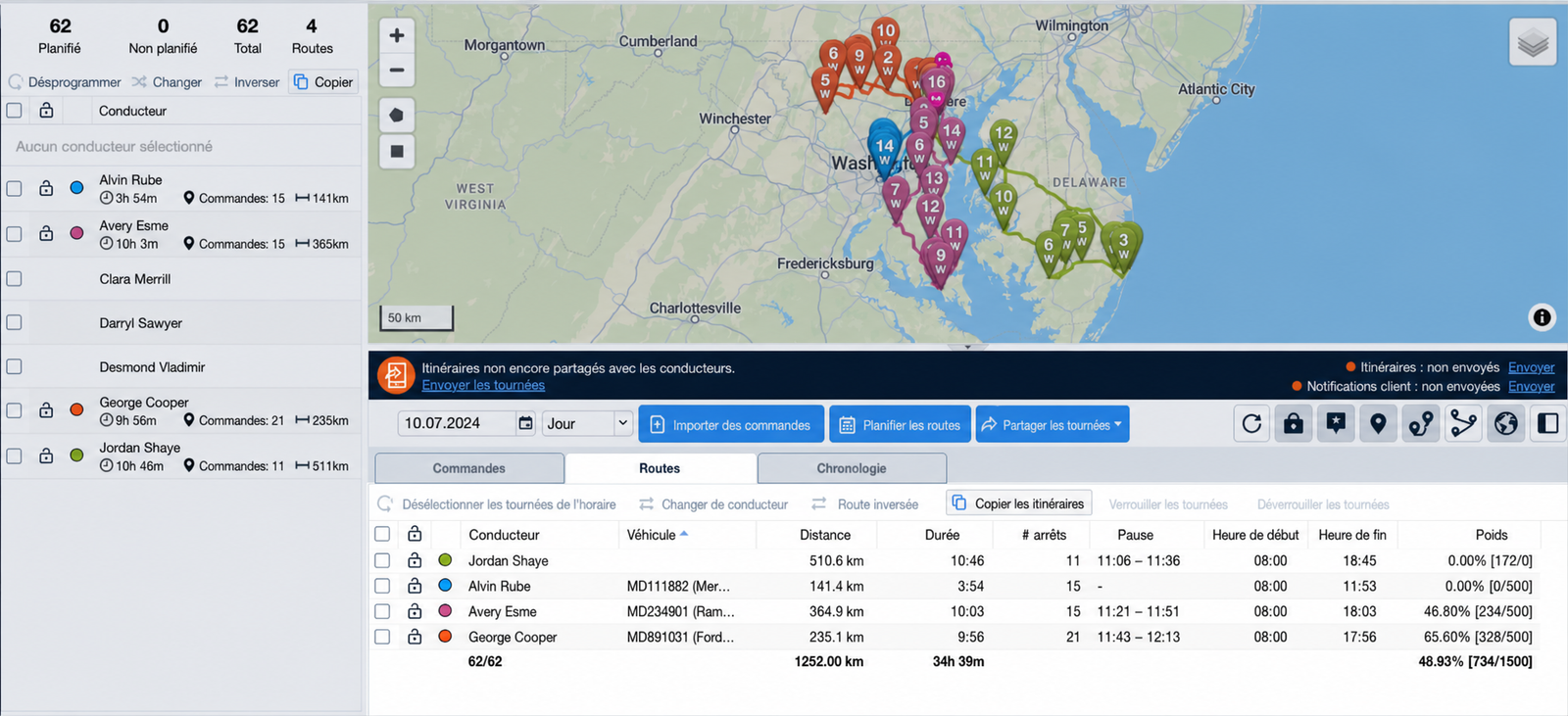Switch to the Routes tab
This screenshot has width=1568, height=716.
click(x=660, y=468)
